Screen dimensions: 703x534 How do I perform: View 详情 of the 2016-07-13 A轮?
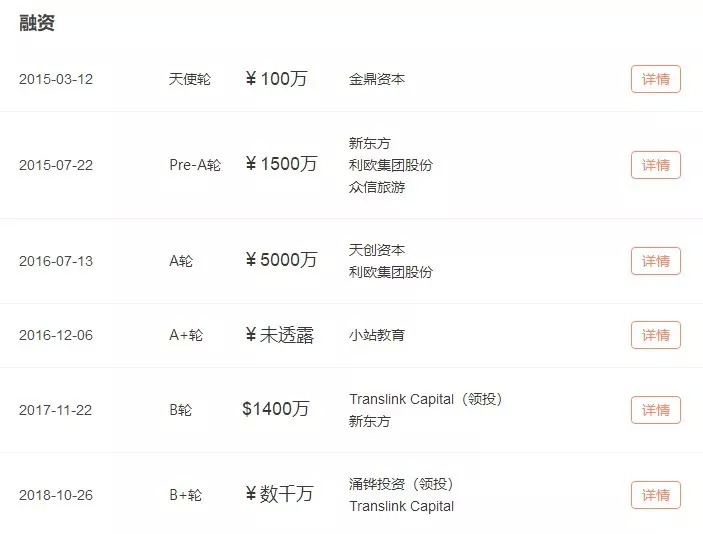click(655, 261)
